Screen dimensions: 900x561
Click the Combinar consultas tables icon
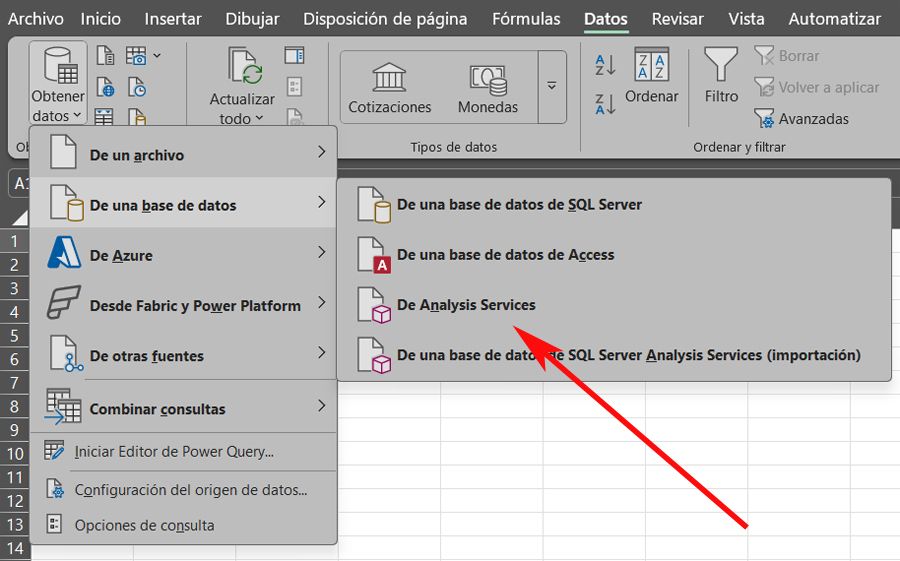pyautogui.click(x=63, y=406)
